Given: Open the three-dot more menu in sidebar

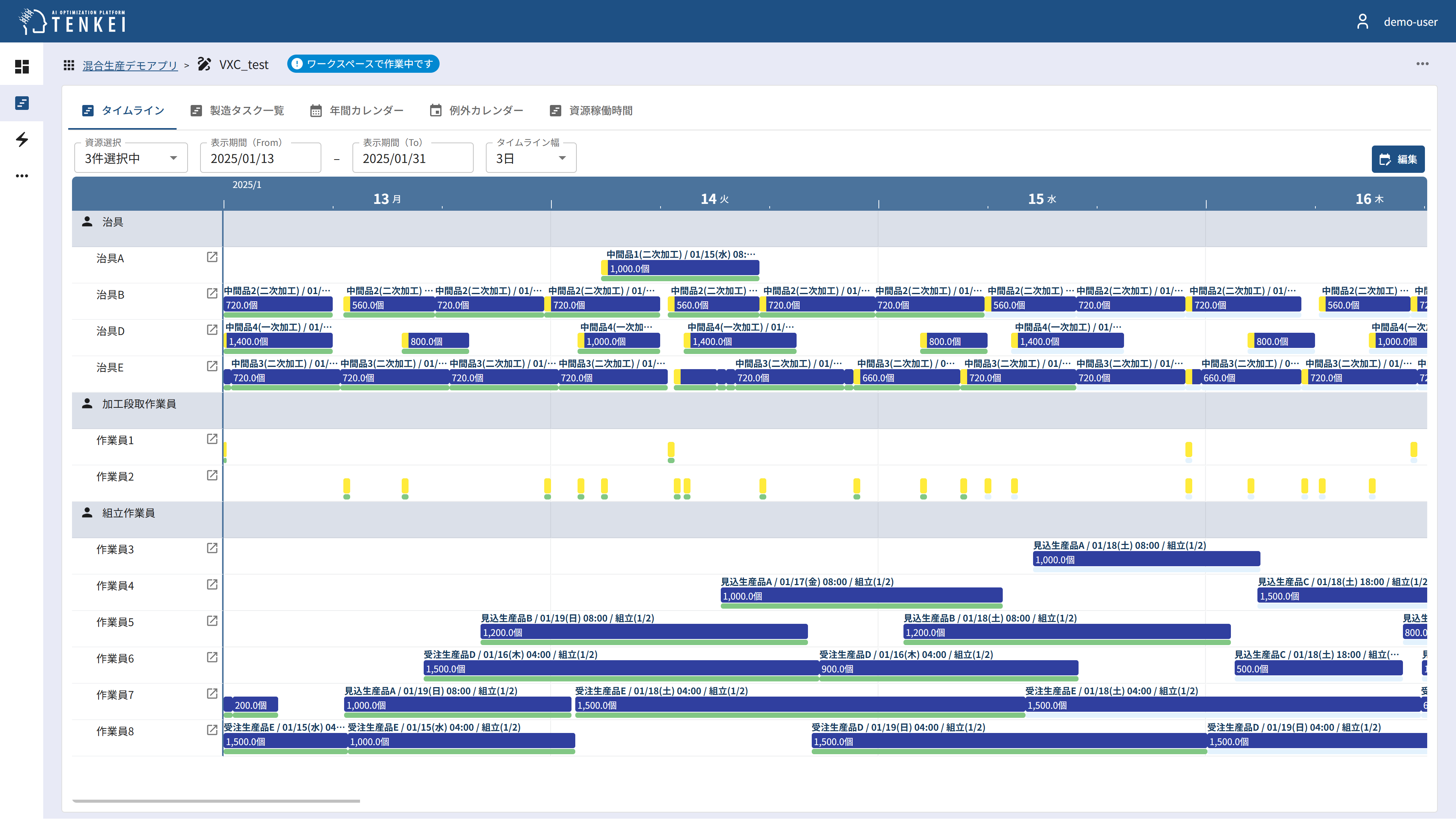Looking at the screenshot, I should coord(22,176).
